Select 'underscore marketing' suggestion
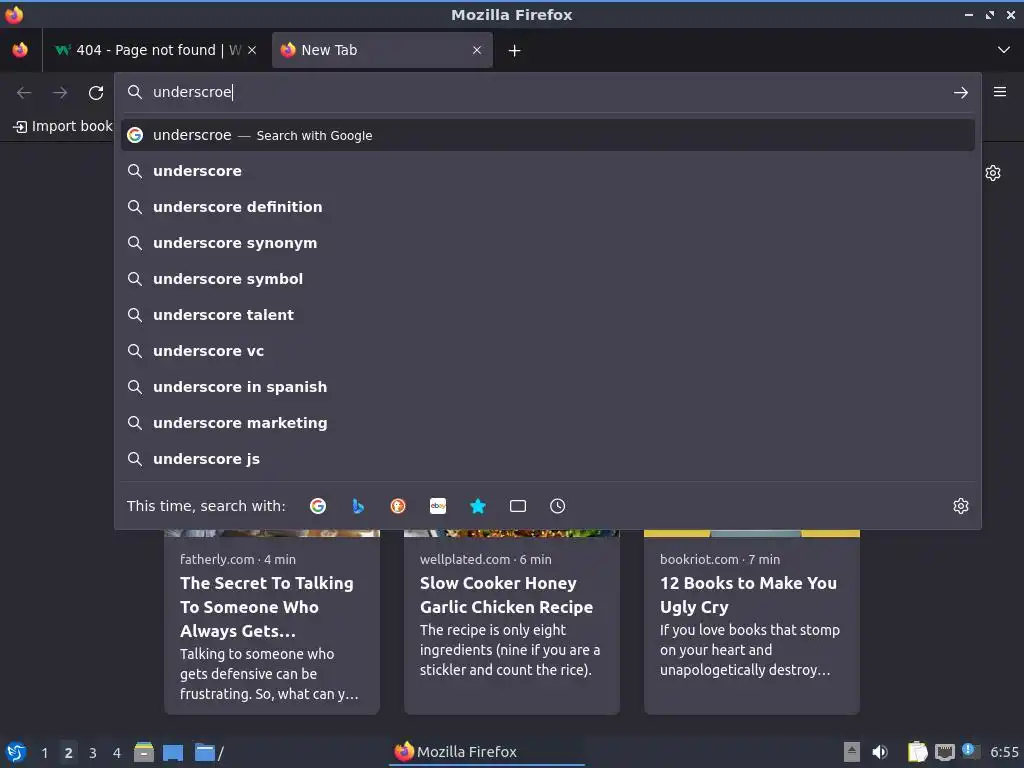This screenshot has width=1024, height=768. point(547,423)
